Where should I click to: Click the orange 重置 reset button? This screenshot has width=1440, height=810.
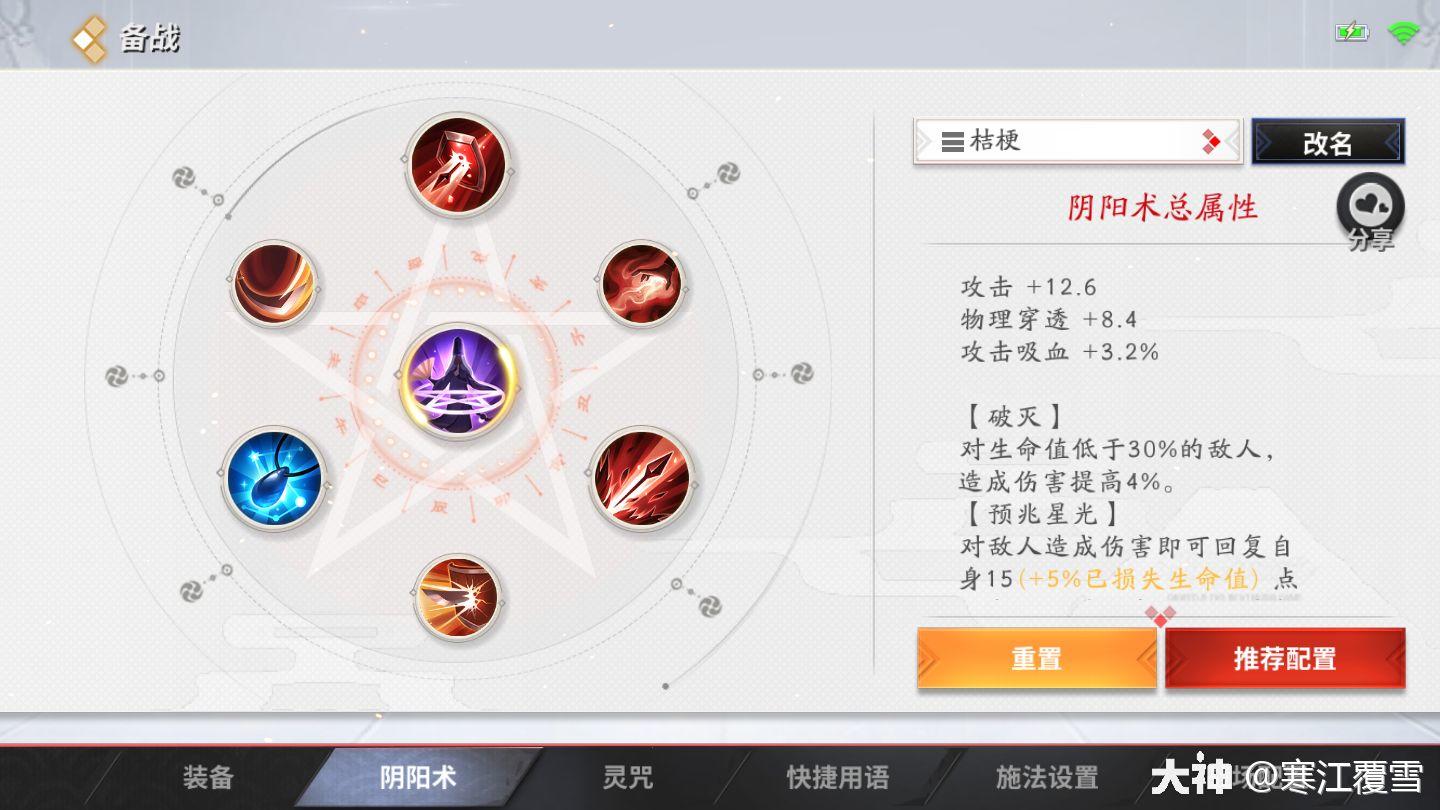pyautogui.click(x=1037, y=659)
